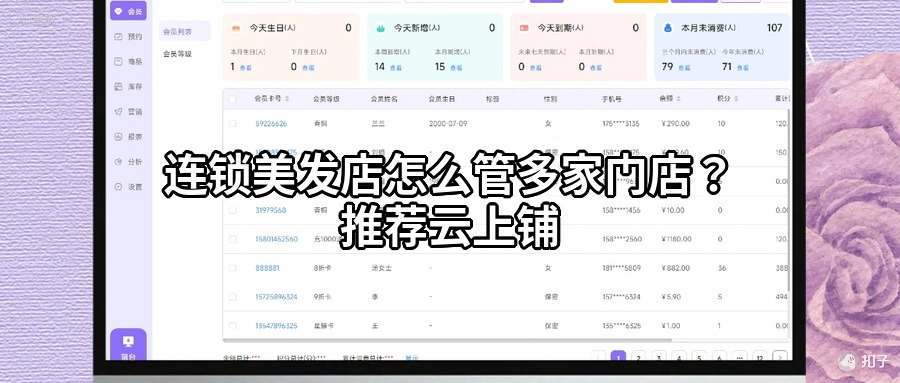This screenshot has width=900, height=383.
Task: Check the row for card 31979568
Action: [x=232, y=210]
